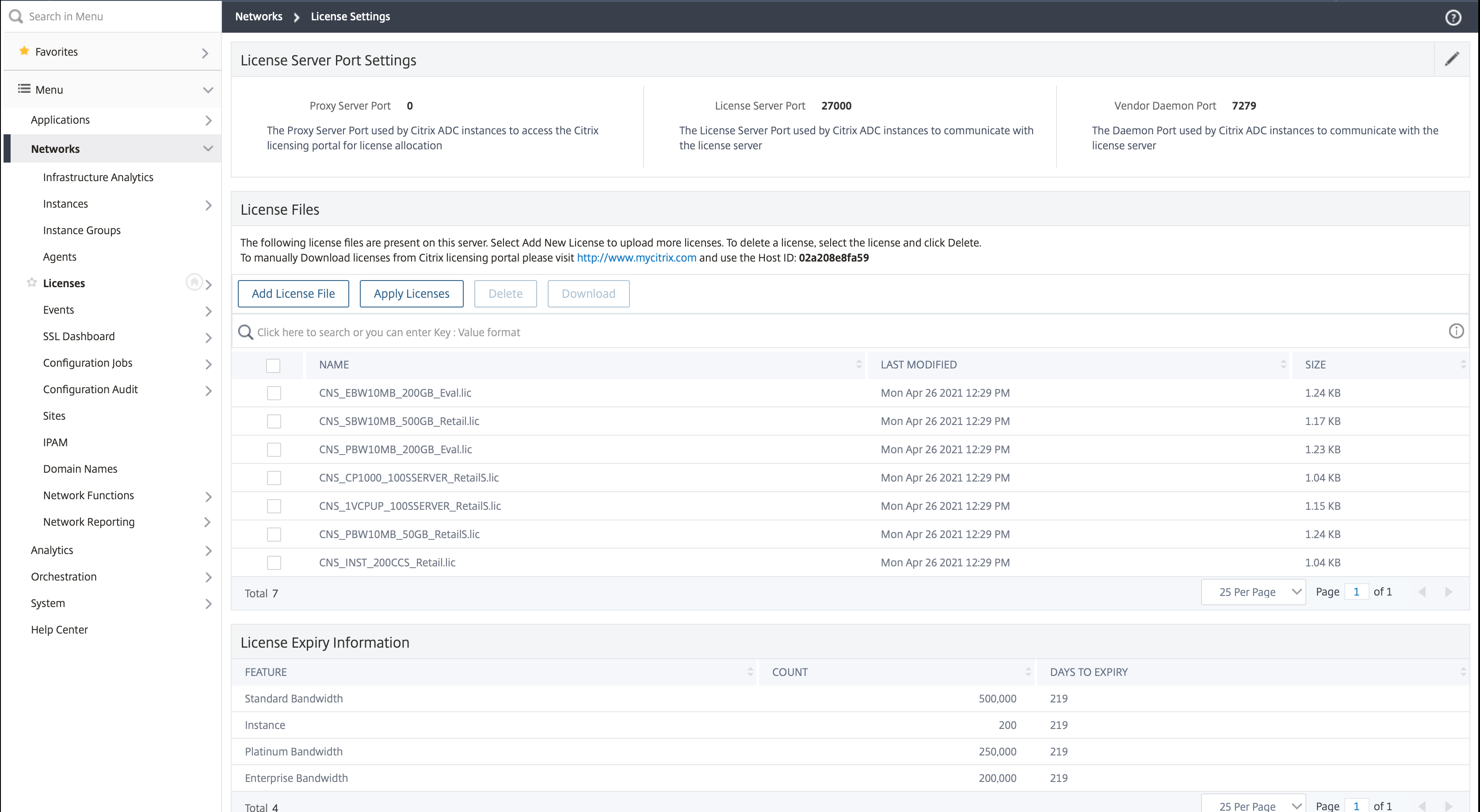Click the Add License File button
The image size is (1480, 812).
pos(292,293)
